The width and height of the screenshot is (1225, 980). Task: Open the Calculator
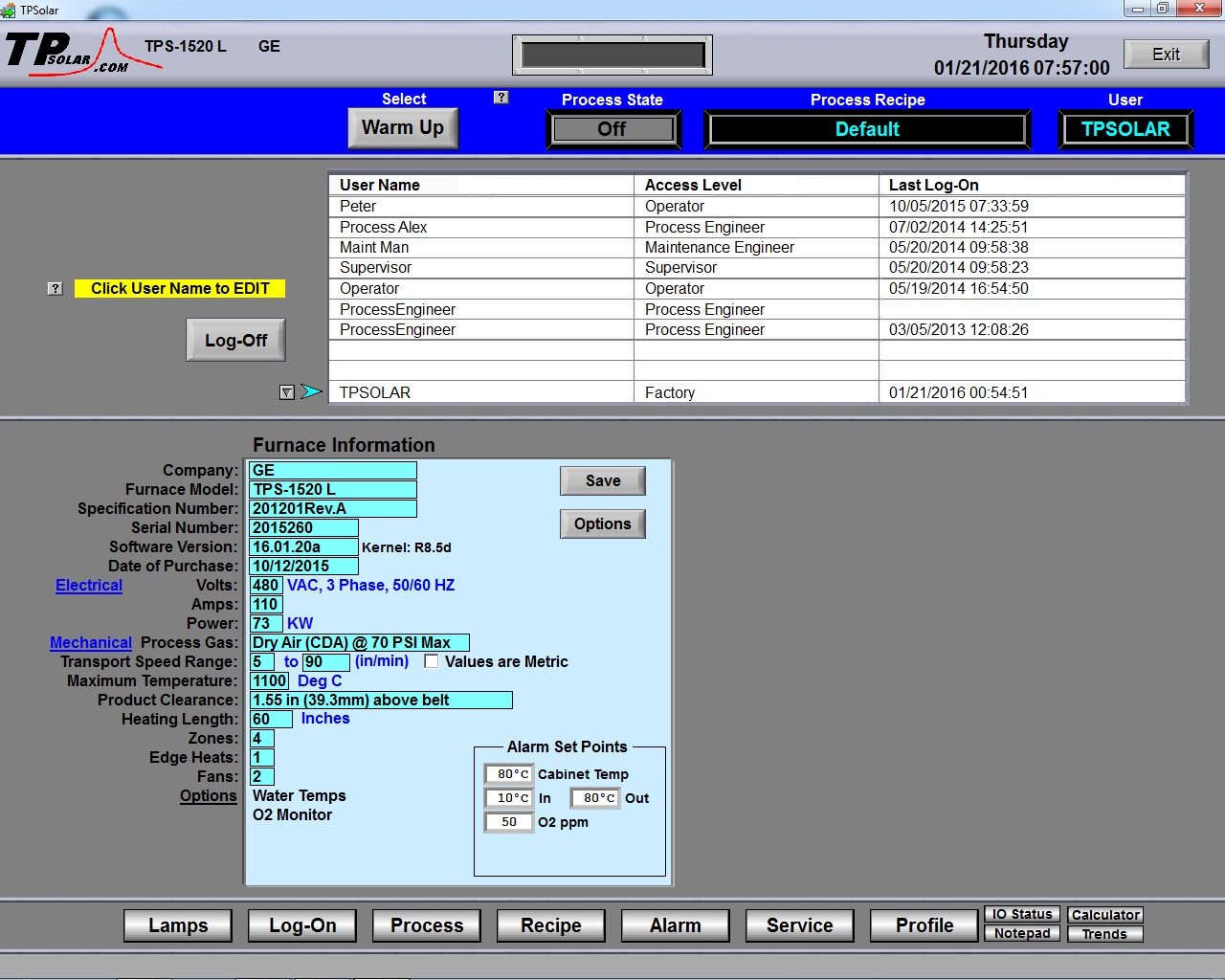[1105, 915]
